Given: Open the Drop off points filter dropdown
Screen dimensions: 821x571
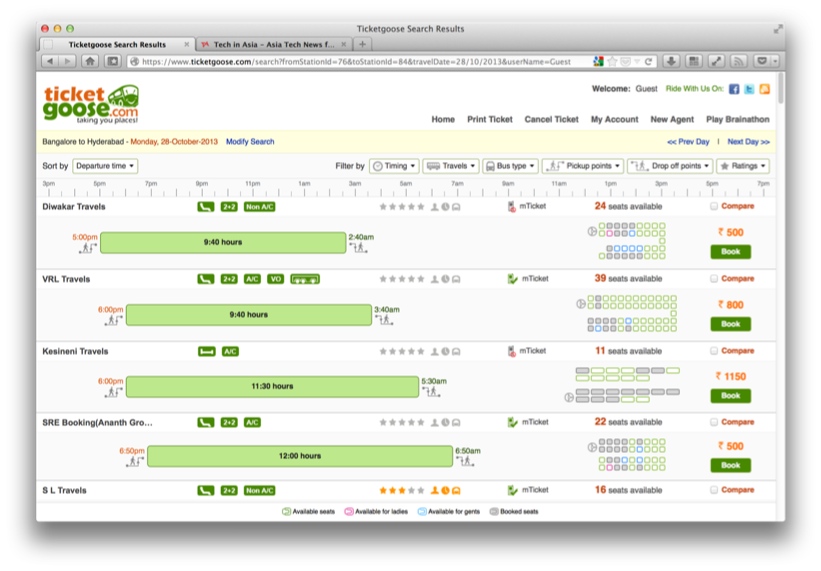Looking at the screenshot, I should coord(670,166).
